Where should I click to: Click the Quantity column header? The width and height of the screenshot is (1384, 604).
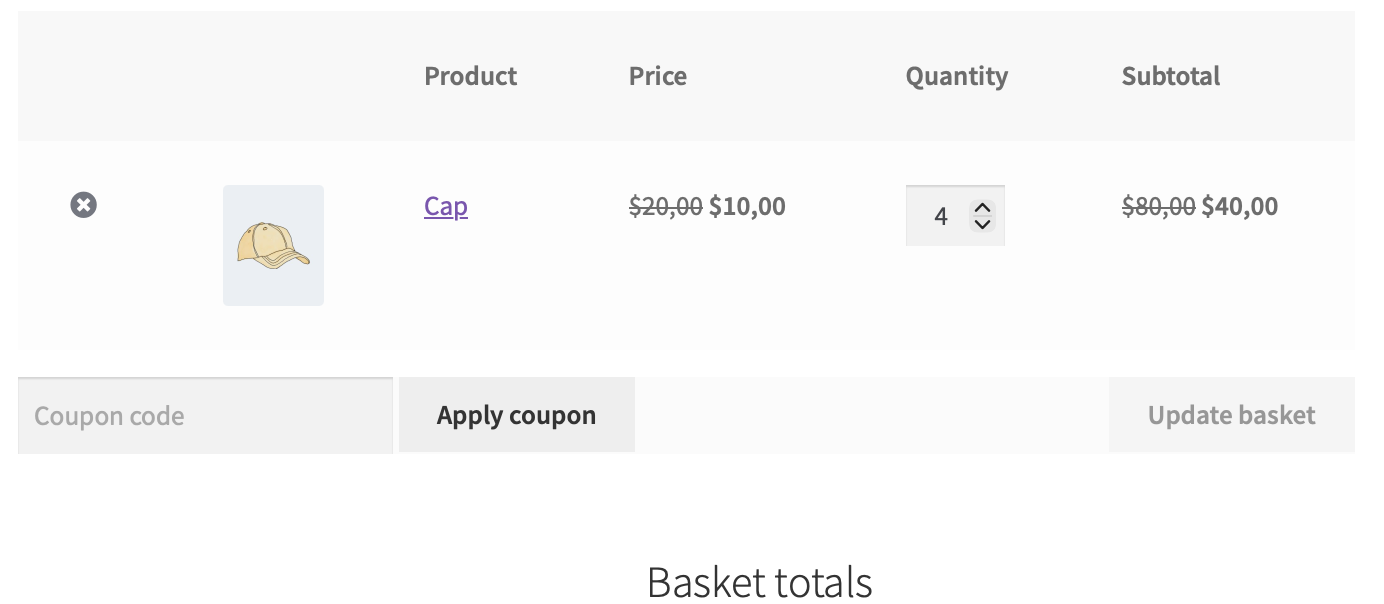point(957,76)
